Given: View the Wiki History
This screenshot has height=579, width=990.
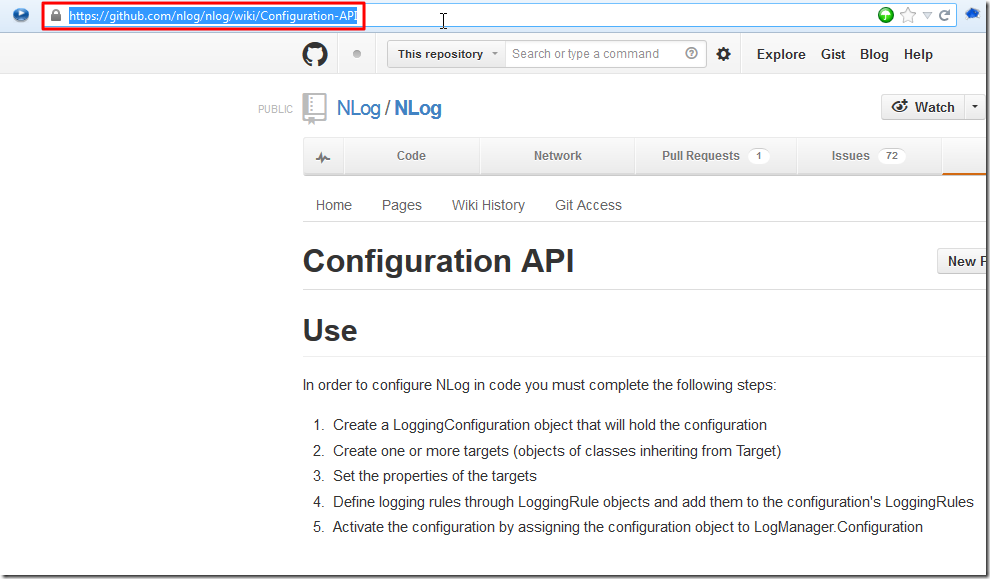Looking at the screenshot, I should pos(488,205).
